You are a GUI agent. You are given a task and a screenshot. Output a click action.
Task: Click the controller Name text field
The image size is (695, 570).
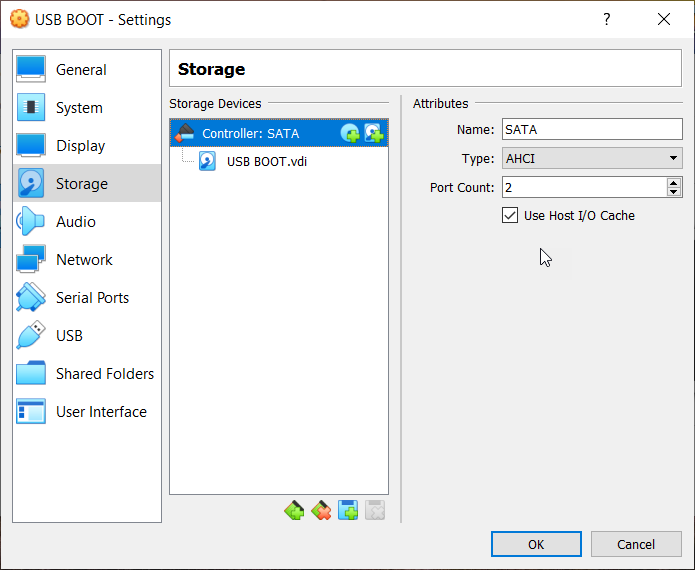pos(590,129)
